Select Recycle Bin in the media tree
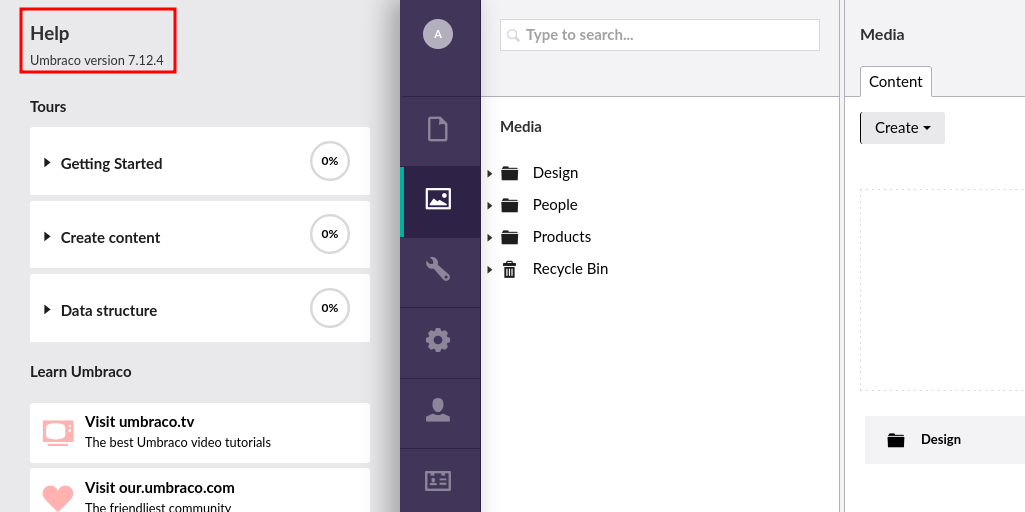The width and height of the screenshot is (1025, 512). click(x=570, y=269)
